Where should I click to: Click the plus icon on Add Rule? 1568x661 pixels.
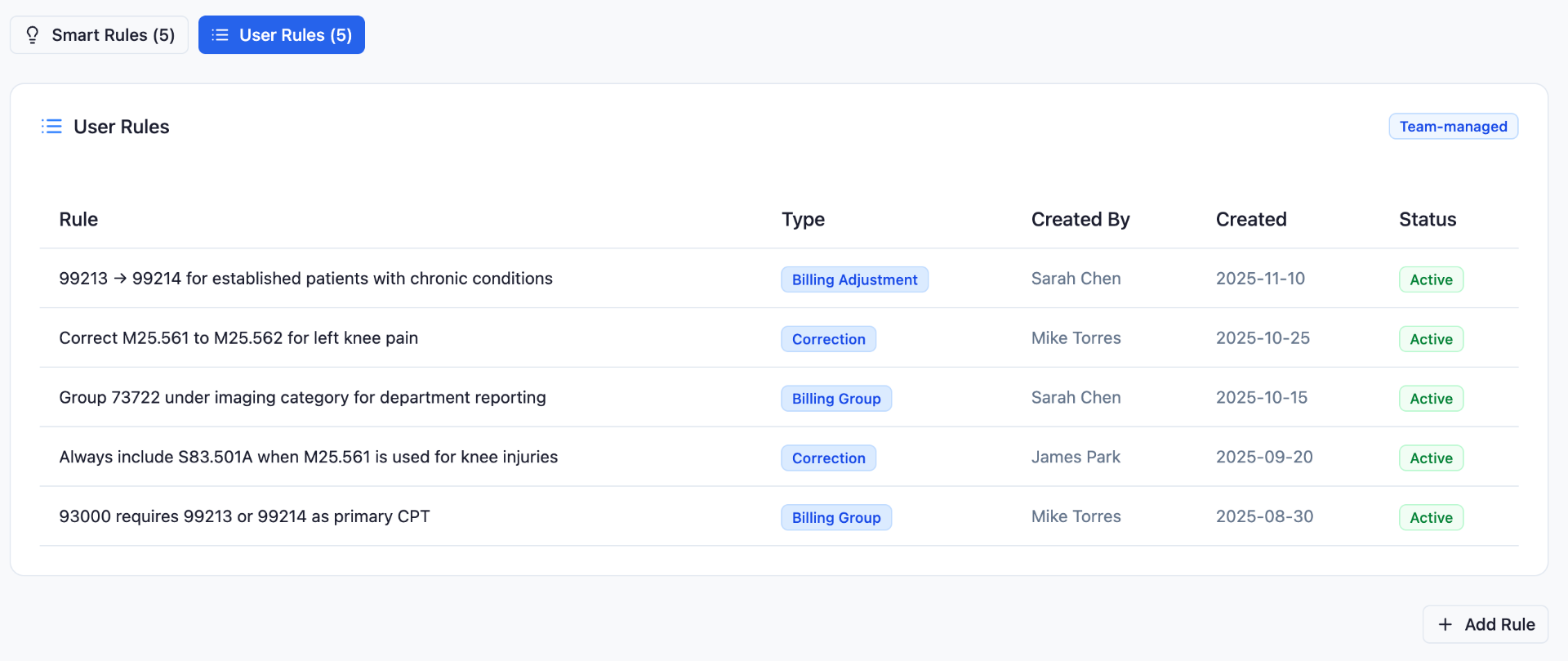(x=1445, y=624)
